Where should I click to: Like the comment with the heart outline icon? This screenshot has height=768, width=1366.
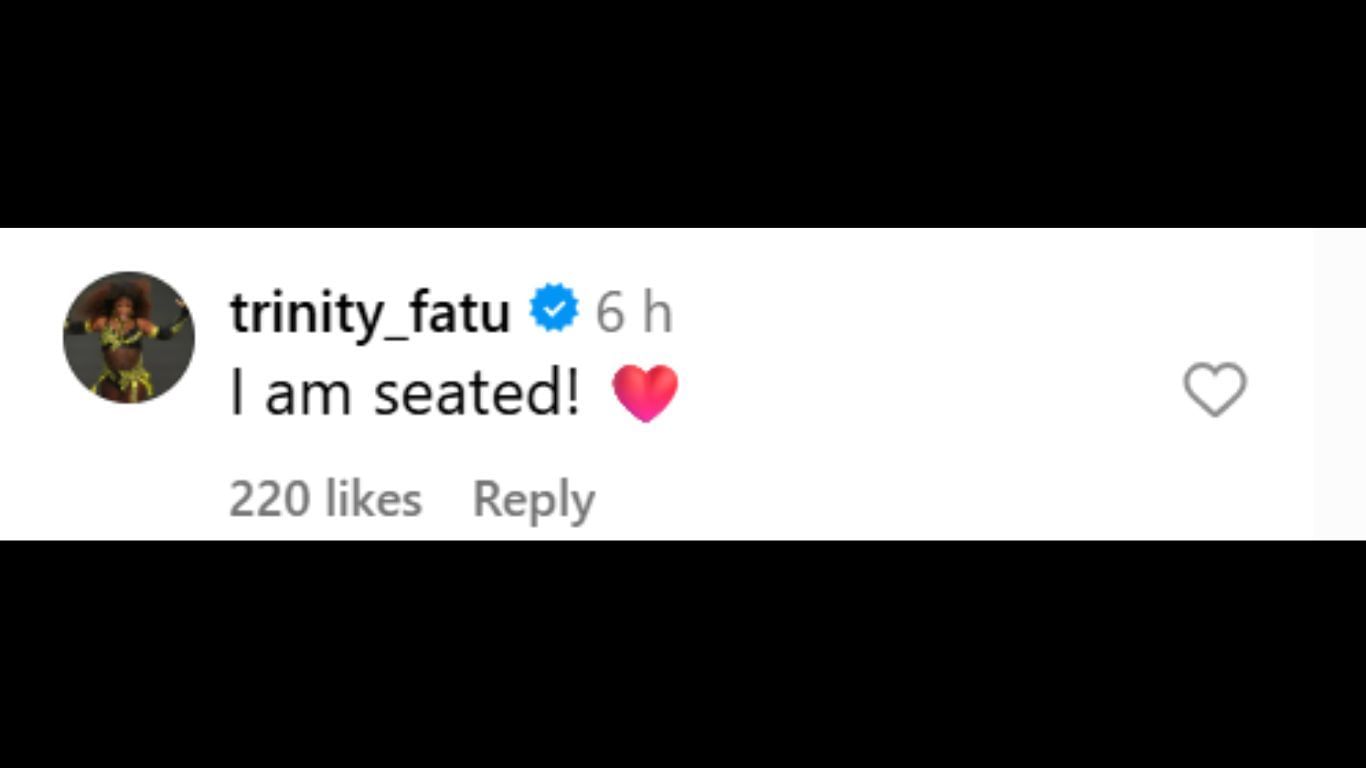(1215, 389)
